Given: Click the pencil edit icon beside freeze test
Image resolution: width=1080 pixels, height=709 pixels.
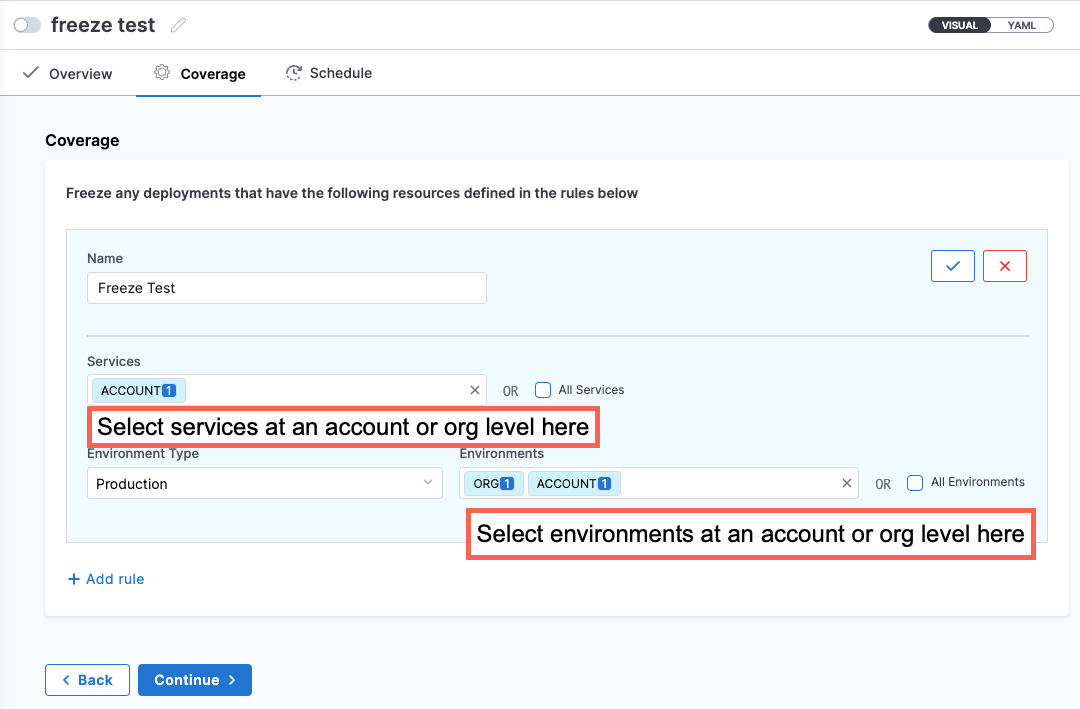Looking at the screenshot, I should (x=179, y=26).
